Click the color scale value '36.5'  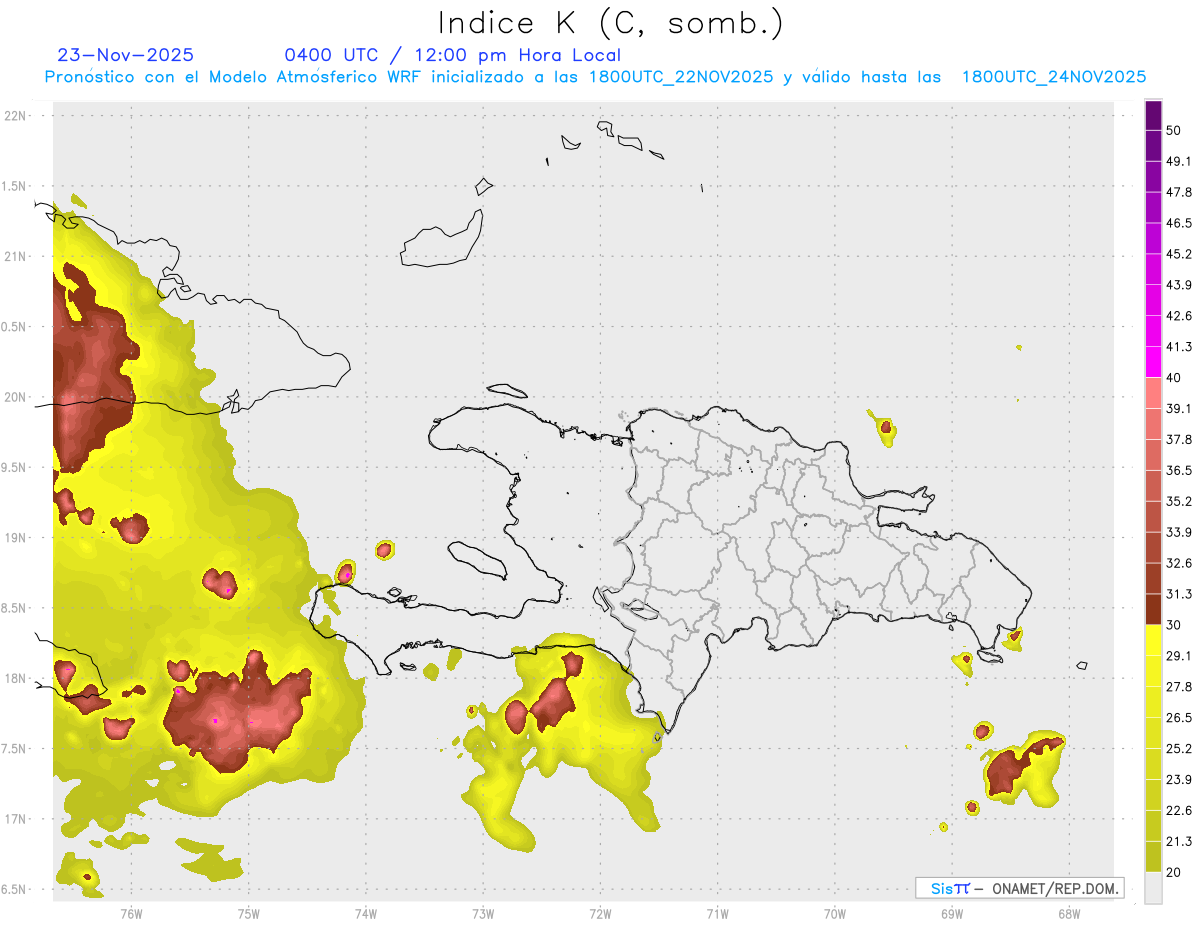click(1179, 470)
